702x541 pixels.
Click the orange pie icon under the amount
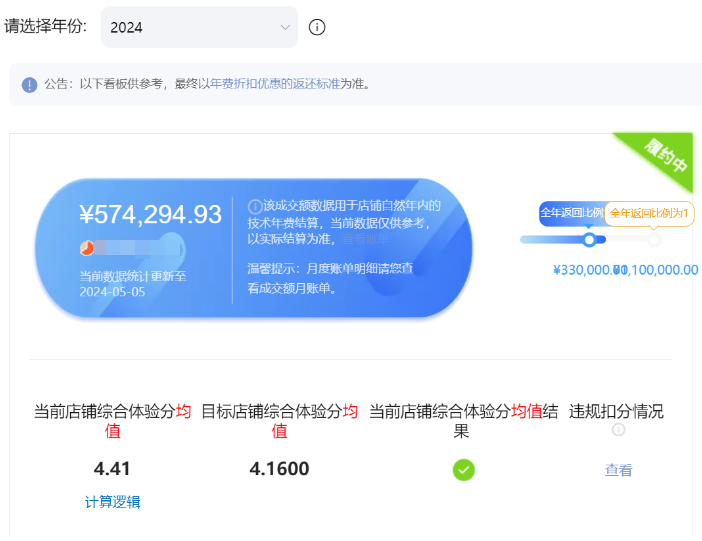click(x=87, y=247)
